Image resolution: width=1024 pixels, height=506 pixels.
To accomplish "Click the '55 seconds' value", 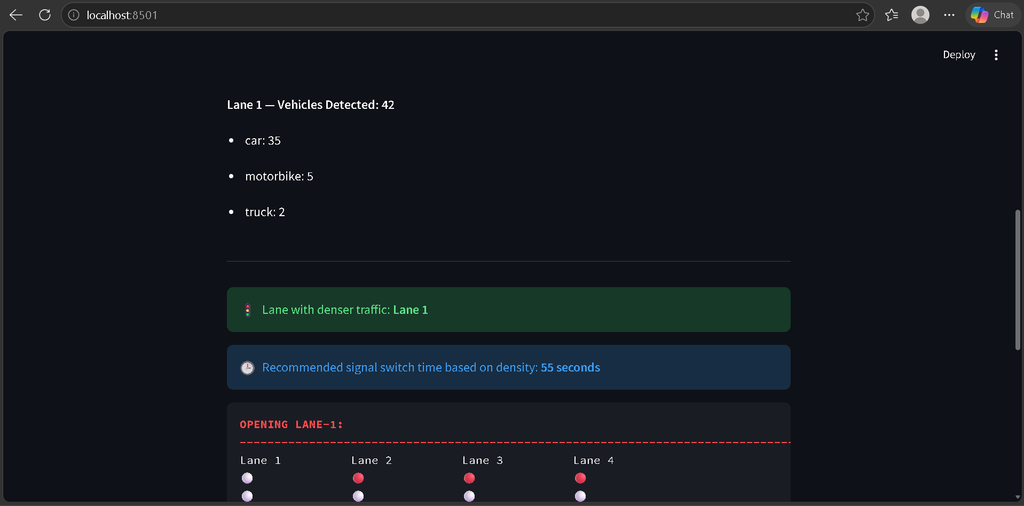I will 570,368.
